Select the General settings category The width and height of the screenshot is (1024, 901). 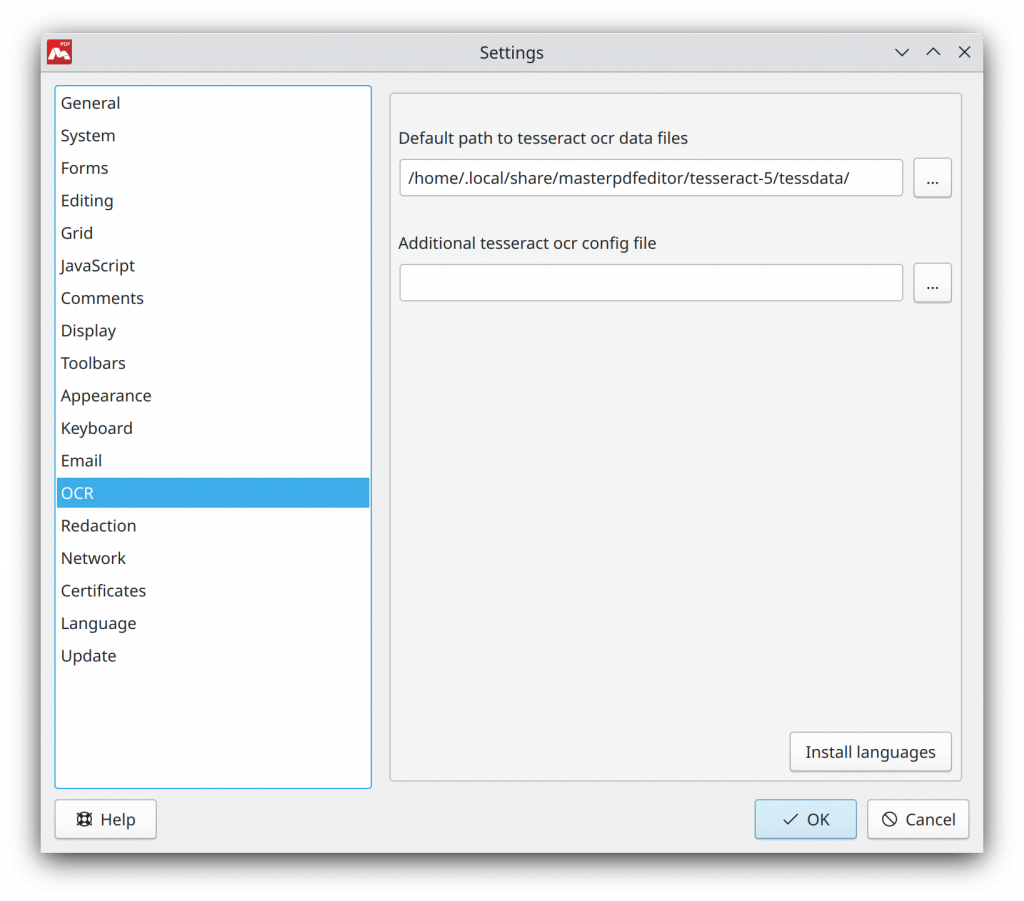click(x=90, y=103)
